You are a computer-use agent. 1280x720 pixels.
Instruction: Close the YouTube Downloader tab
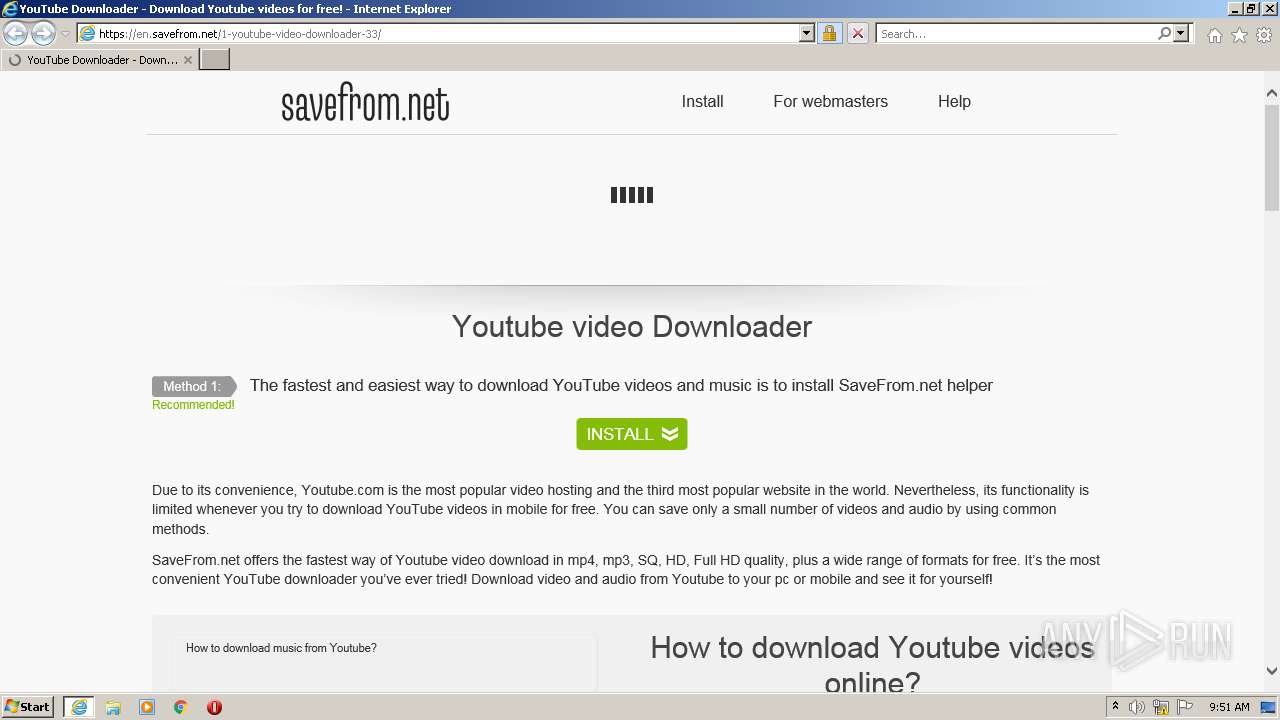[187, 60]
